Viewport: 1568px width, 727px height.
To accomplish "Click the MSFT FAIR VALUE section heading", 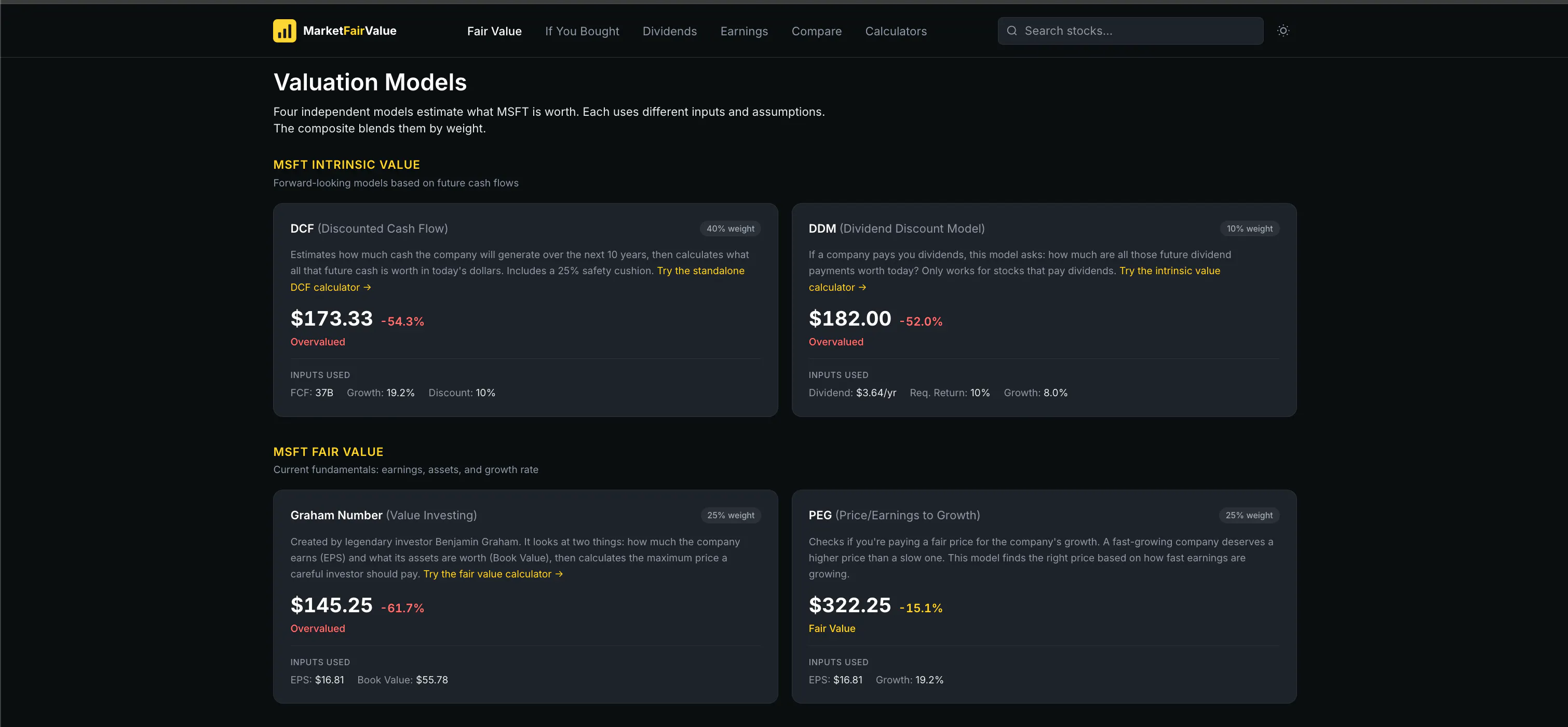I will pyautogui.click(x=328, y=452).
